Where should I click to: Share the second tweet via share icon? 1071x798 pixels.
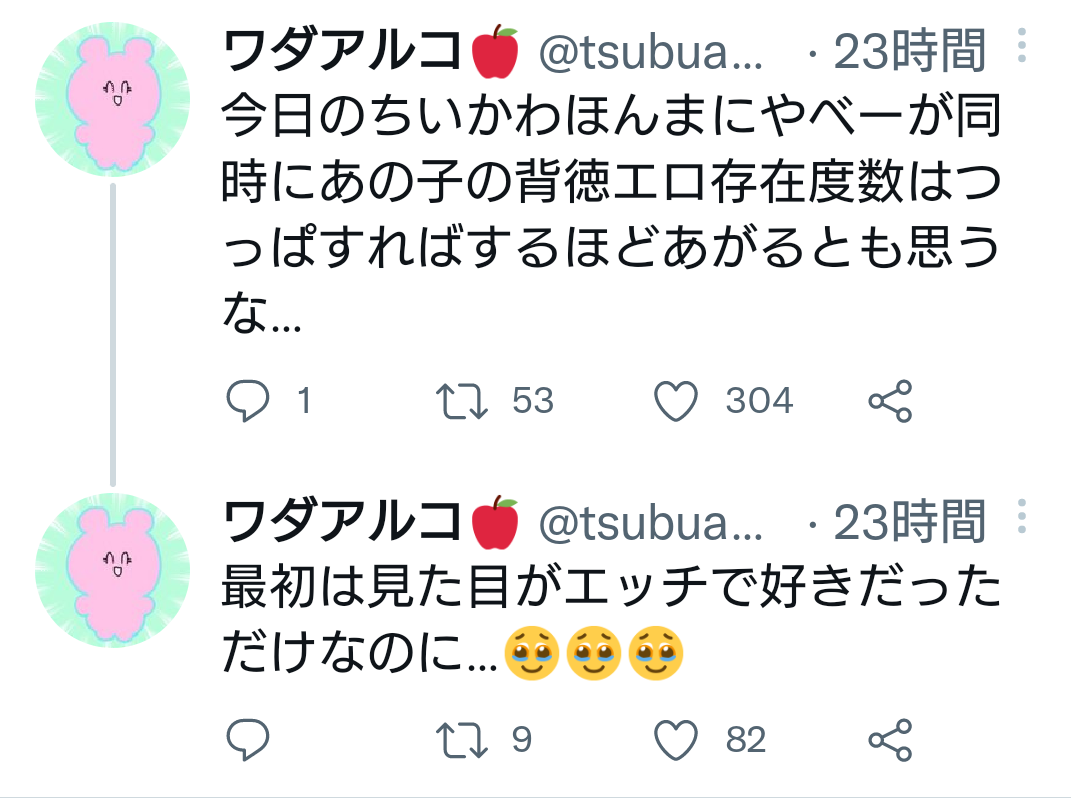click(889, 740)
